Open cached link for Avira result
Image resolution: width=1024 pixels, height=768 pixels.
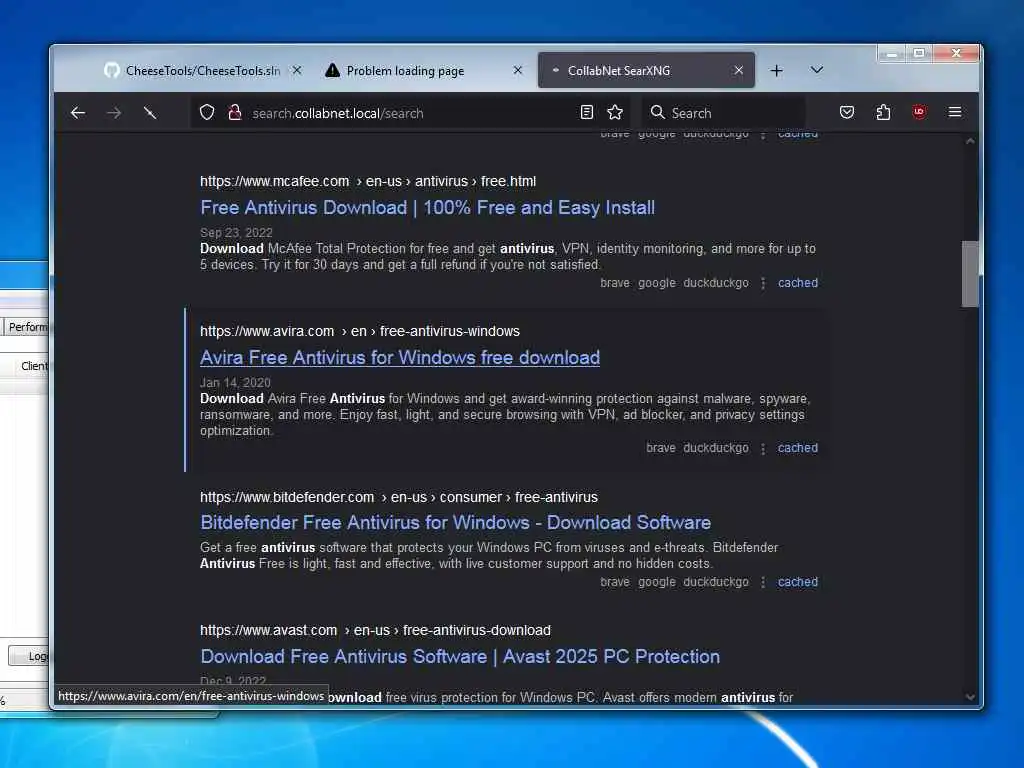click(x=797, y=448)
